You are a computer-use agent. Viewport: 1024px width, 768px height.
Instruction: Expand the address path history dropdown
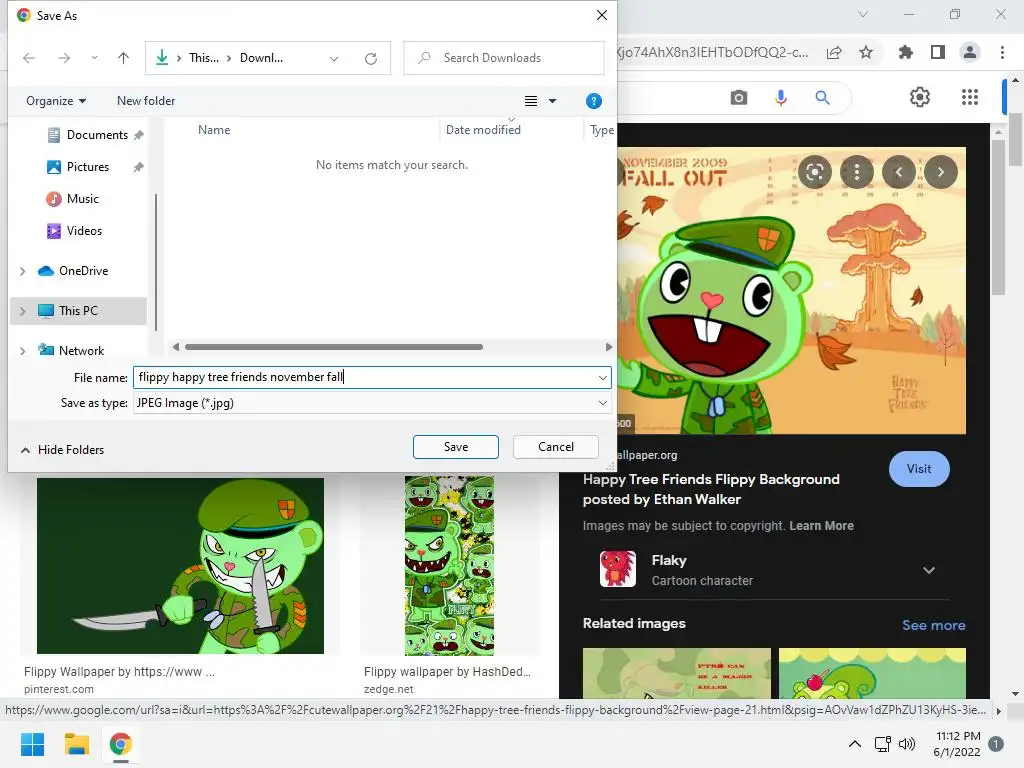334,59
